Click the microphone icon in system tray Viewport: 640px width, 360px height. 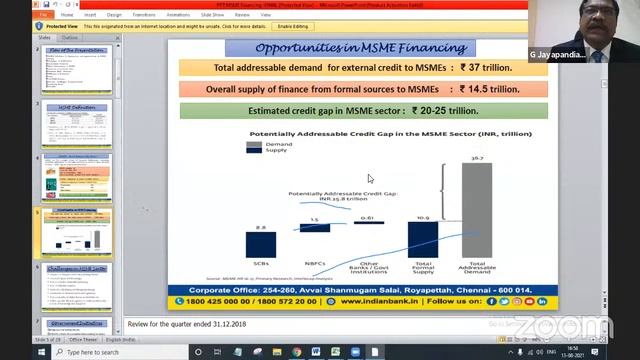point(520,352)
